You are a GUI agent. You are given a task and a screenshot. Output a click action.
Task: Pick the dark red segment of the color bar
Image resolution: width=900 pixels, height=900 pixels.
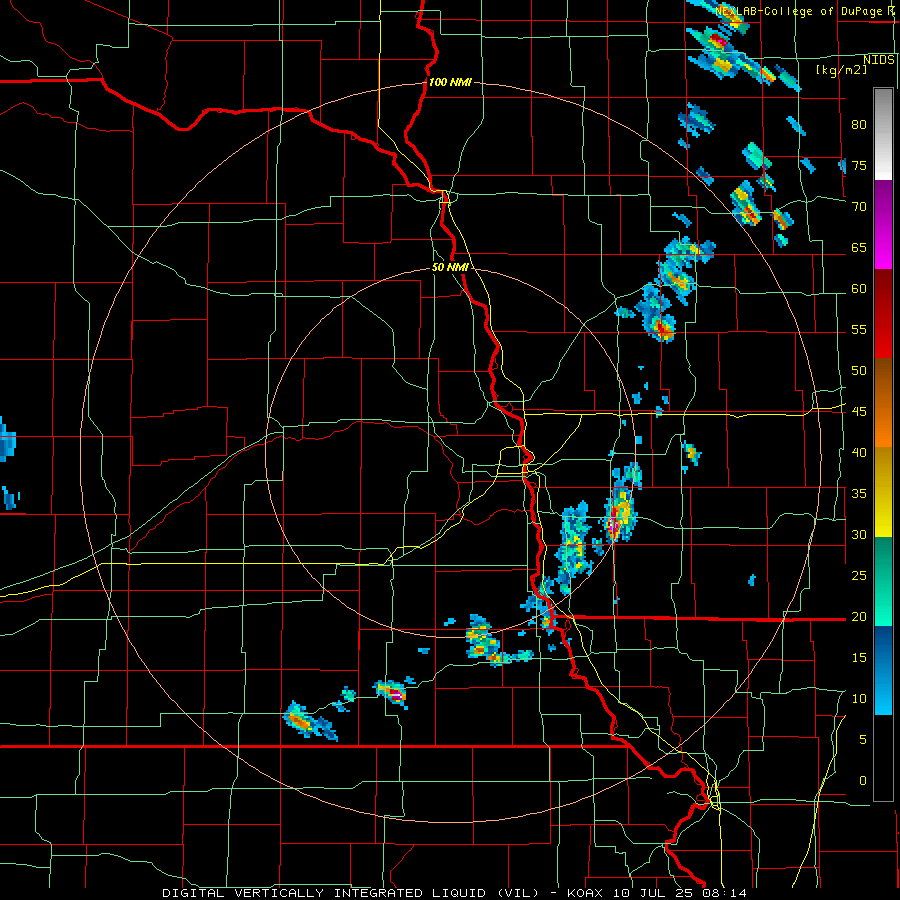883,314
